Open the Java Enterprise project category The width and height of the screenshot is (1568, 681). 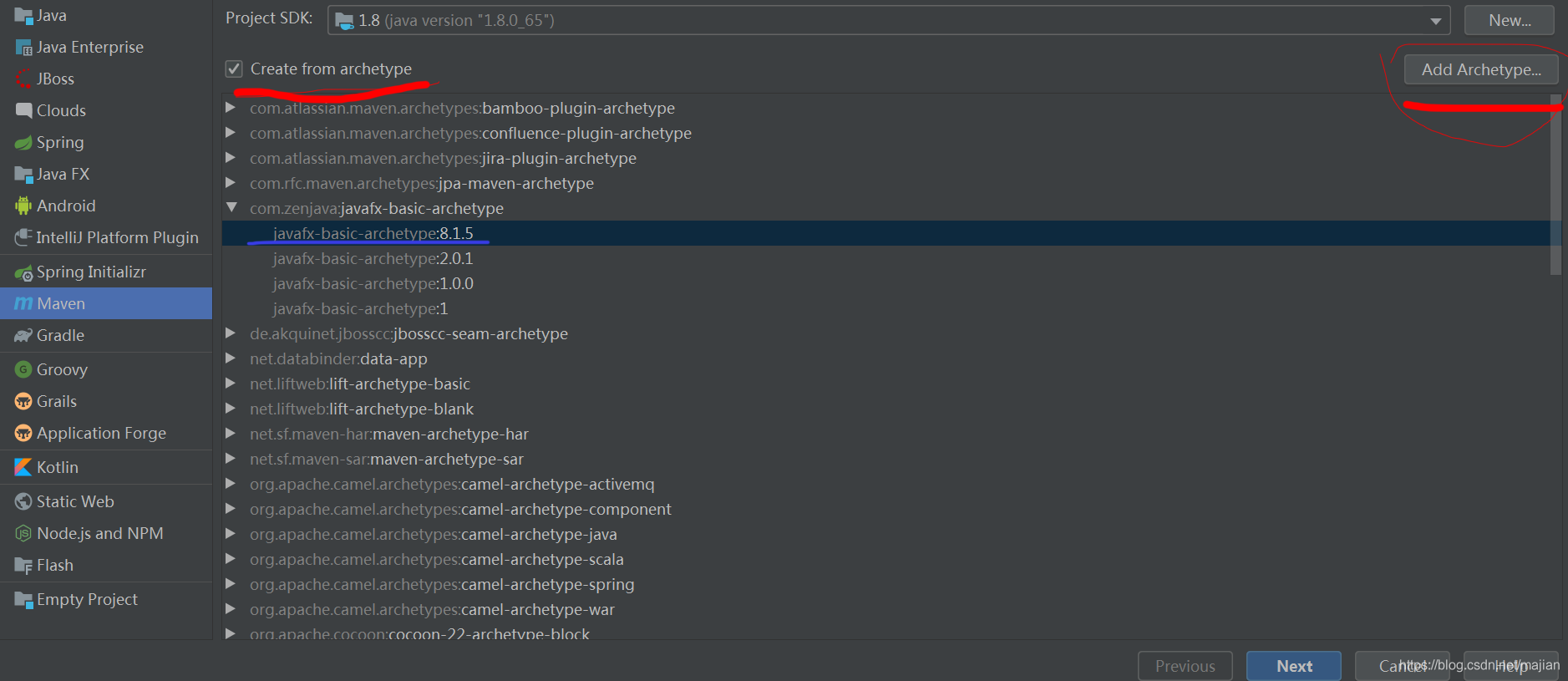click(x=106, y=48)
